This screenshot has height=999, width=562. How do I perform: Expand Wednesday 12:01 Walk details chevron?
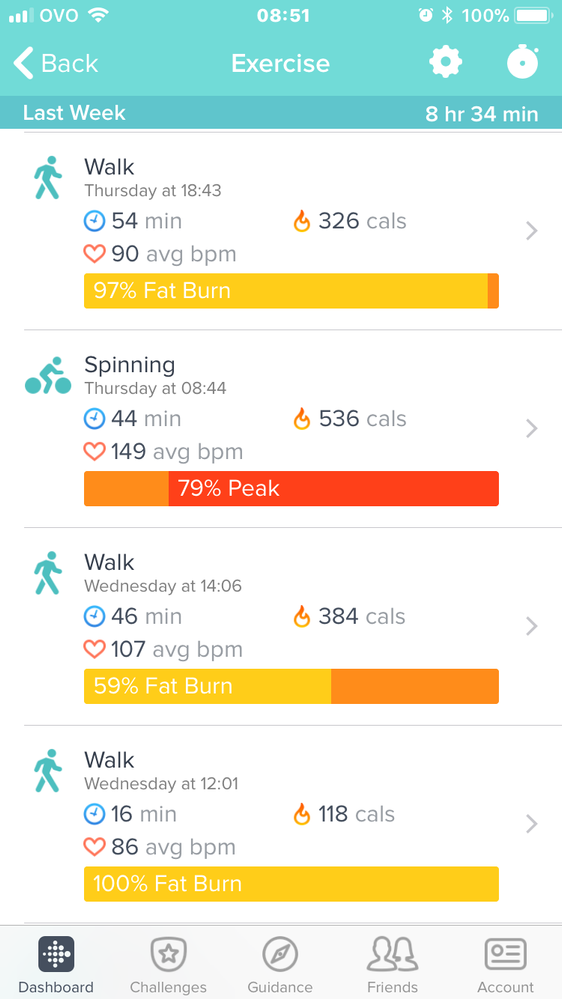coord(532,824)
